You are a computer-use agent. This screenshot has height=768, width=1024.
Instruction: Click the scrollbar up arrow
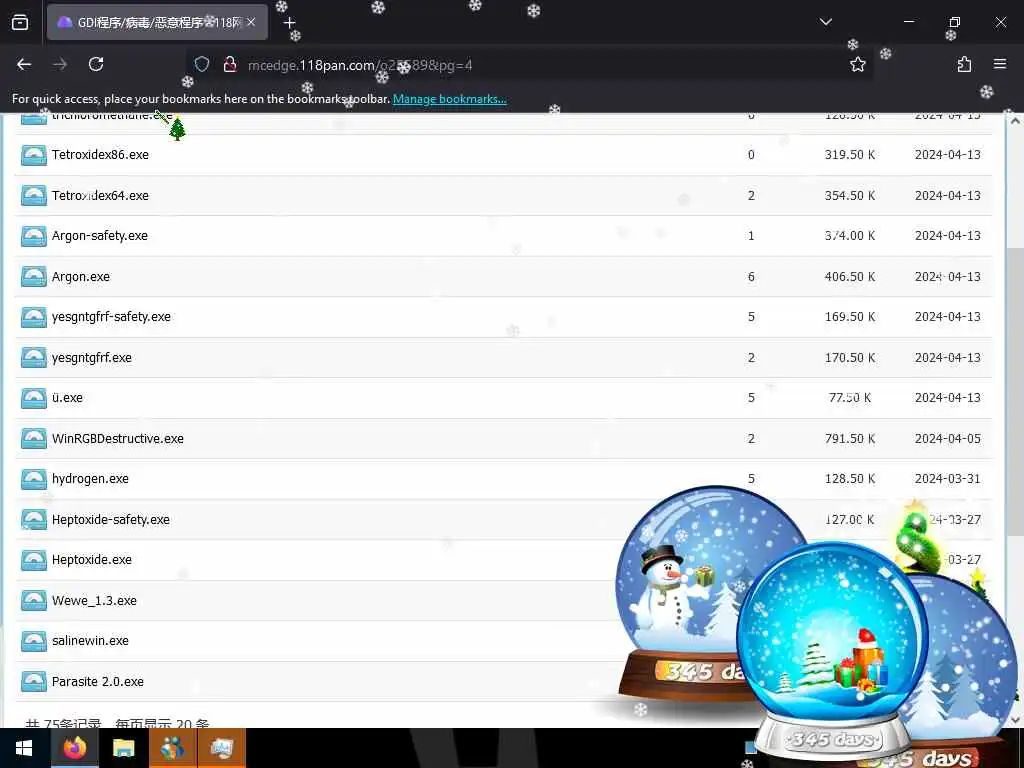point(1015,121)
